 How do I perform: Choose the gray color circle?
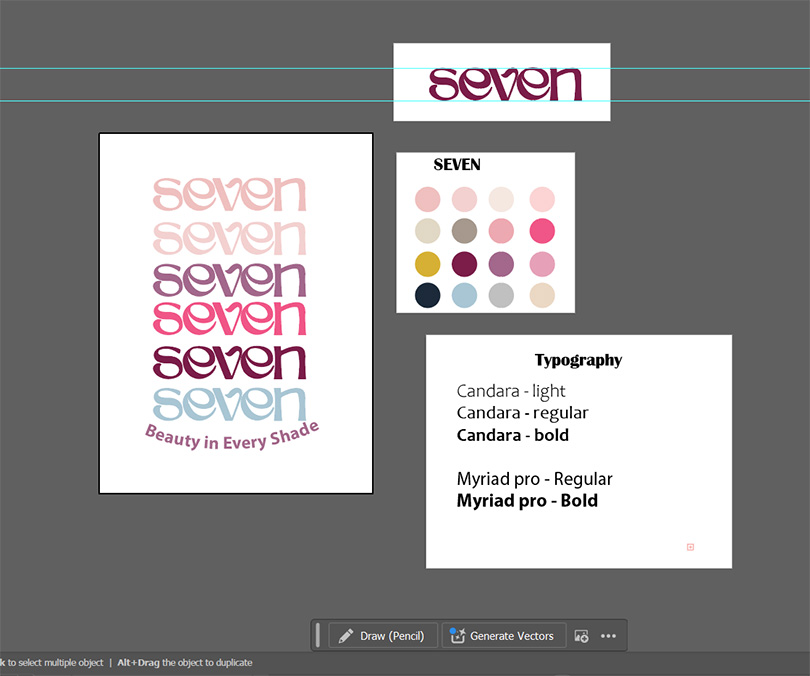pyautogui.click(x=502, y=295)
